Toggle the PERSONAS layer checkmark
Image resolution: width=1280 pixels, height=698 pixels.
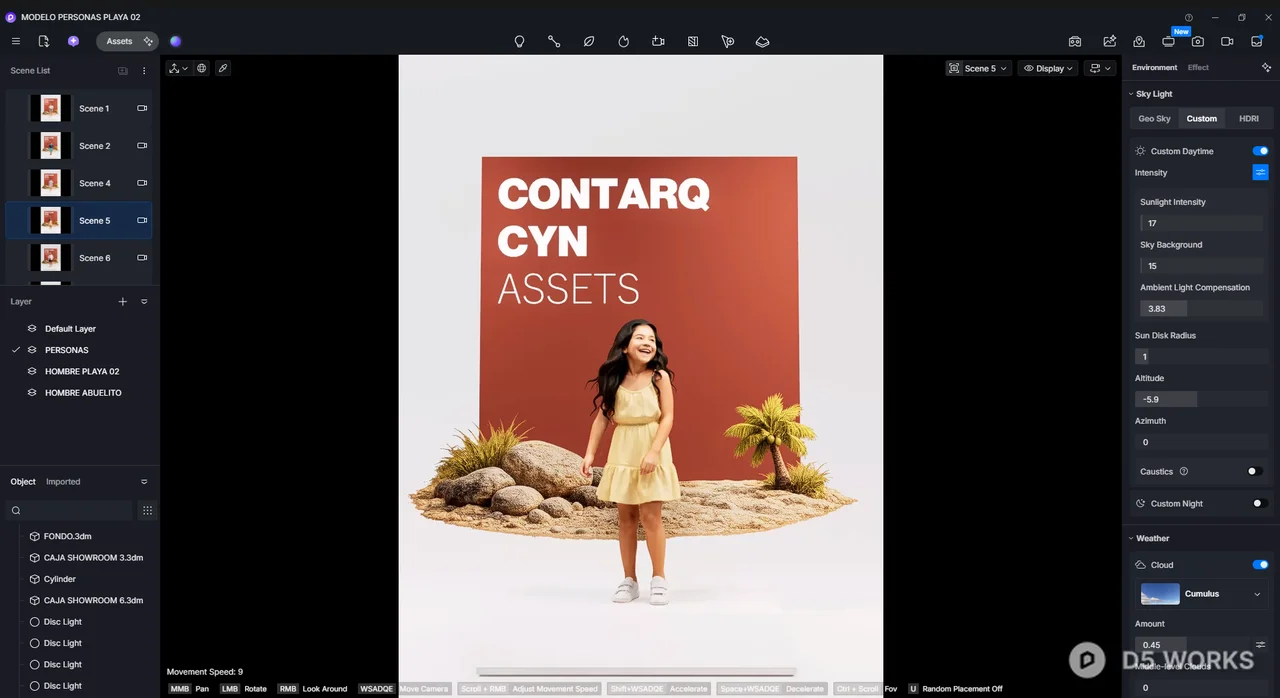16,350
